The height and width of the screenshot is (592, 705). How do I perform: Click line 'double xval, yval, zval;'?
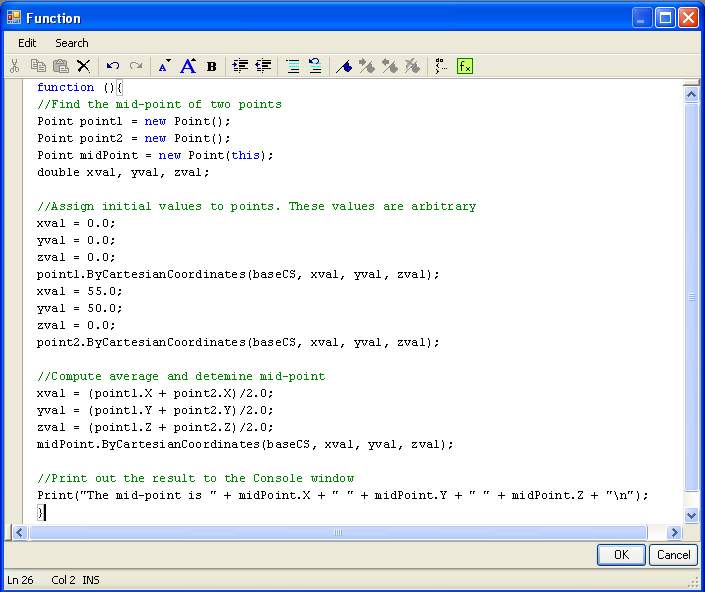tap(123, 173)
